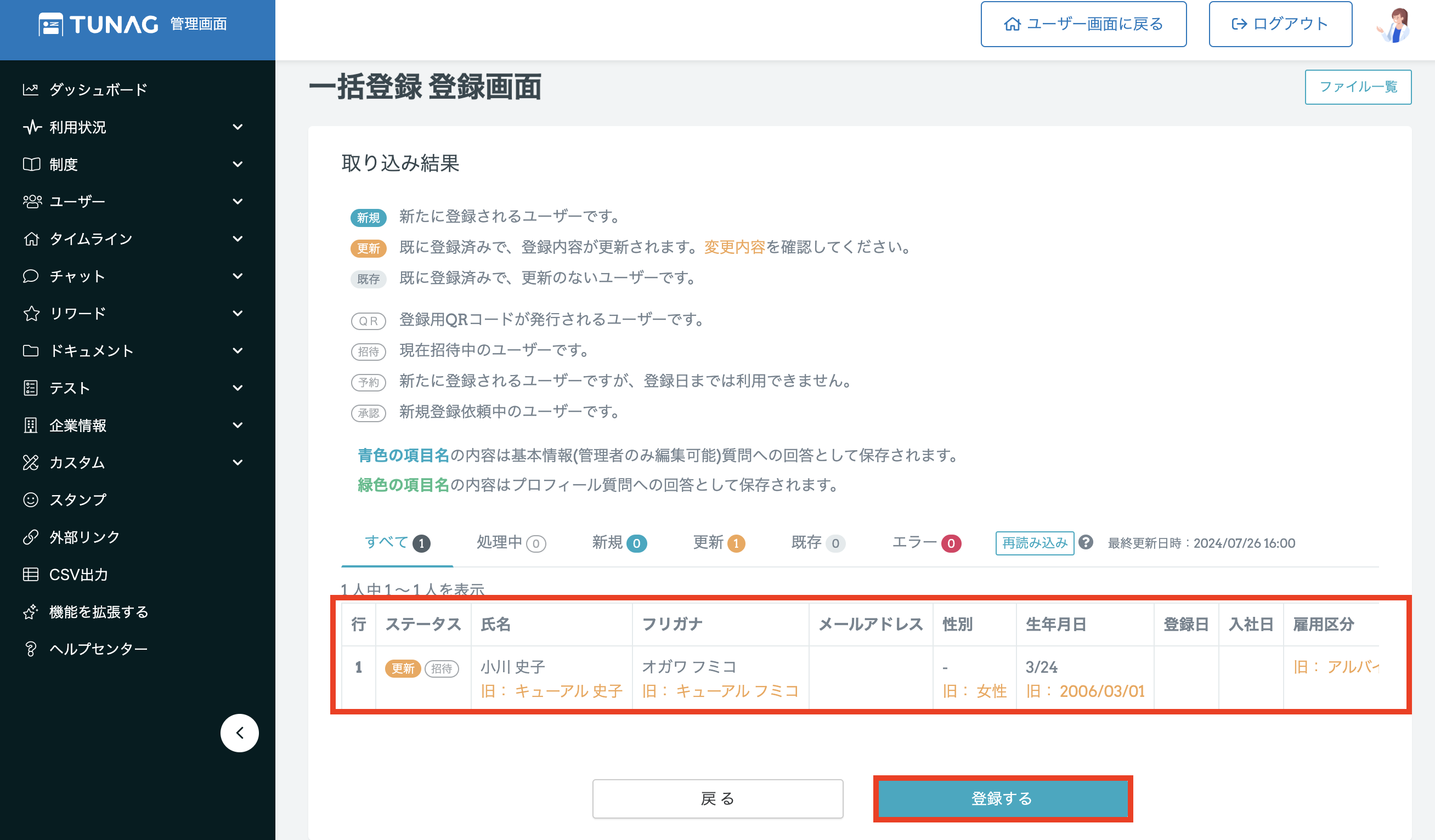Click the テスト checklist icon
Viewport: 1435px width, 840px height.
(31, 388)
